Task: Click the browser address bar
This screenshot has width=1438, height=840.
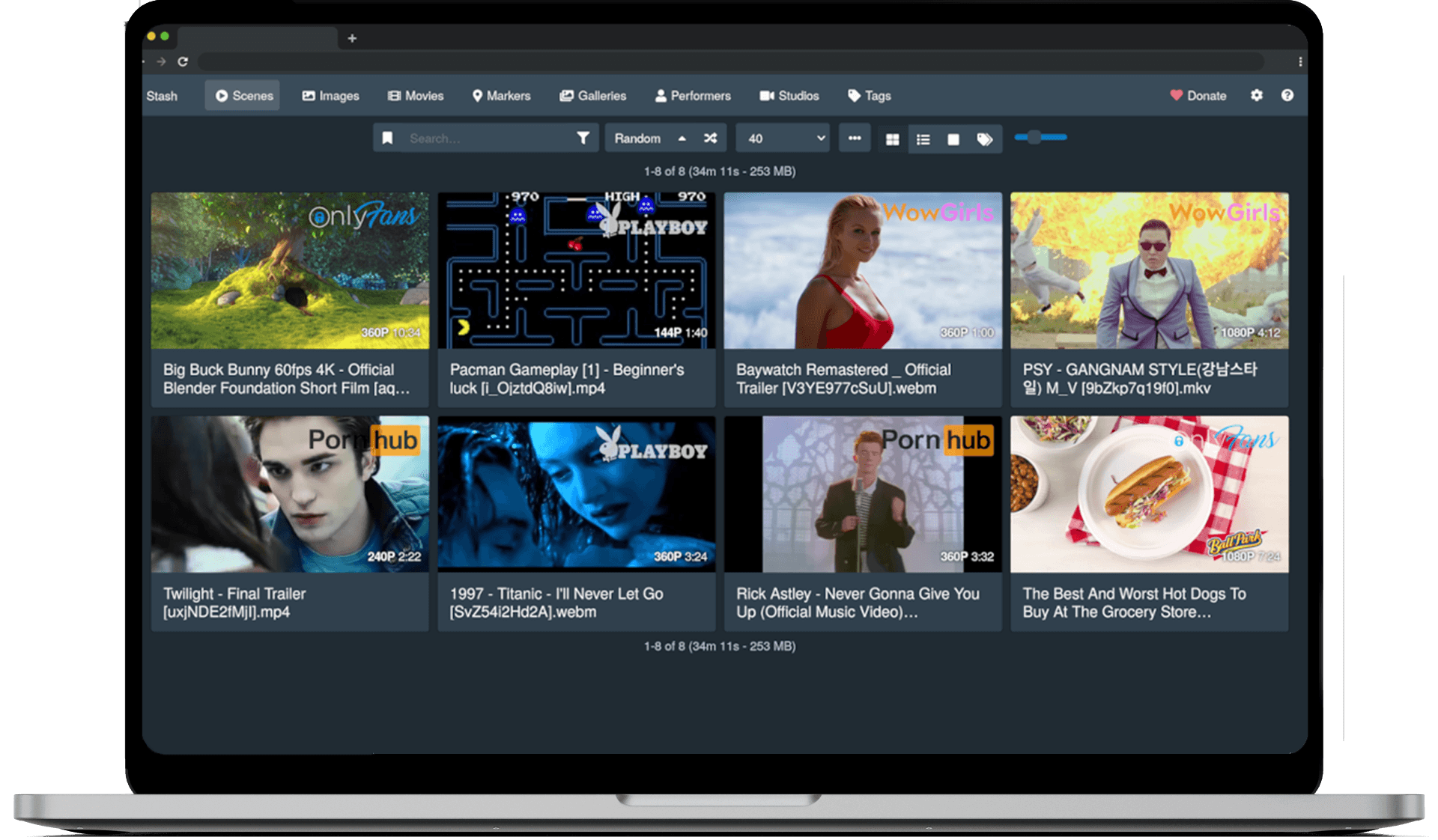Action: [x=731, y=61]
